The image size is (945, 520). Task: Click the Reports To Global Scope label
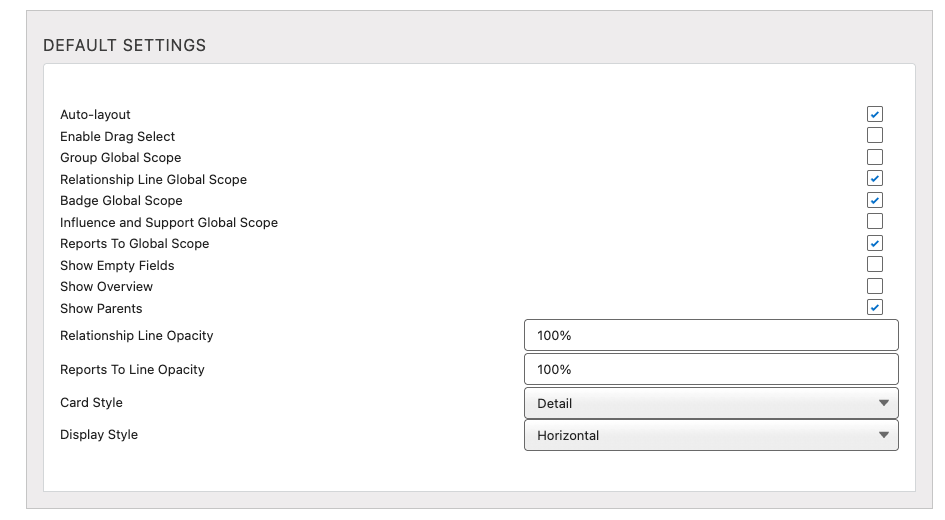click(134, 243)
